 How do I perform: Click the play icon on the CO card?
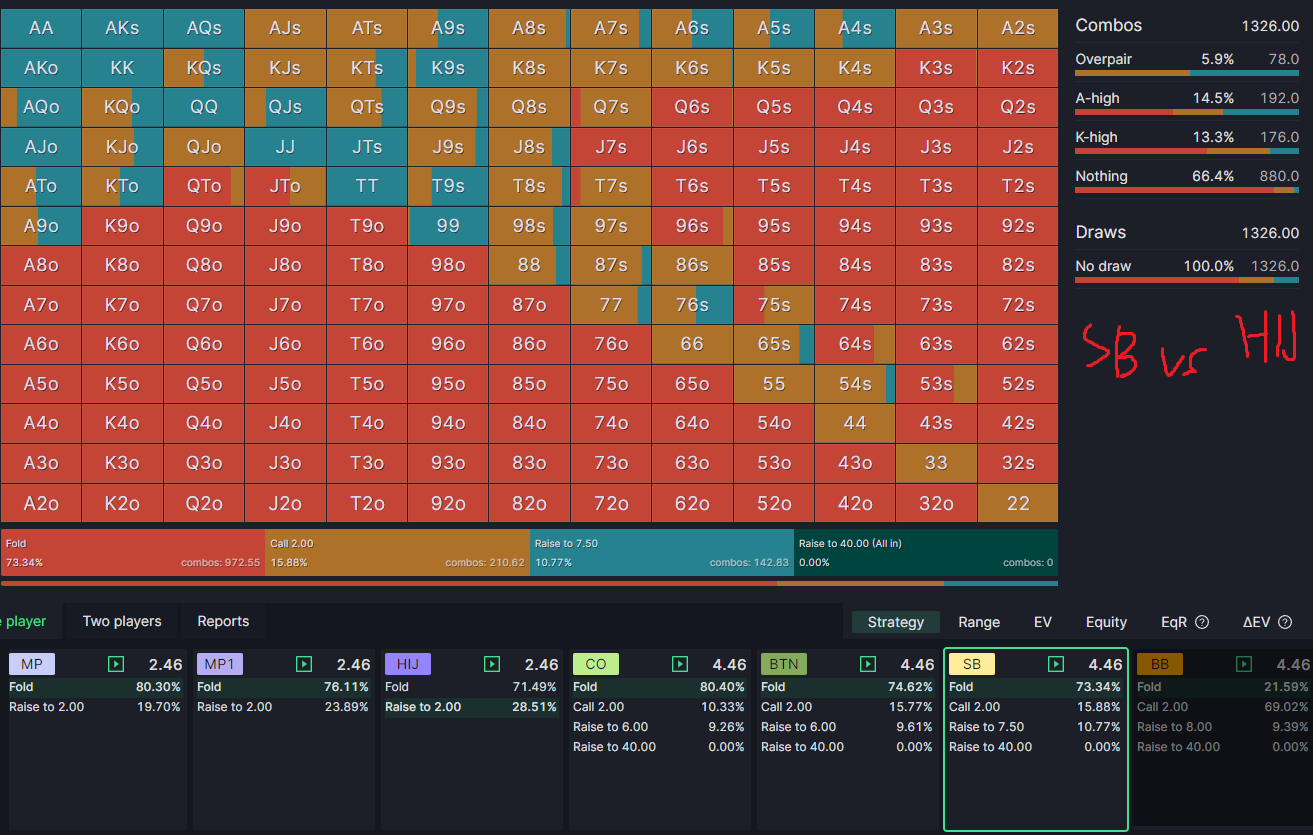pyautogui.click(x=680, y=664)
